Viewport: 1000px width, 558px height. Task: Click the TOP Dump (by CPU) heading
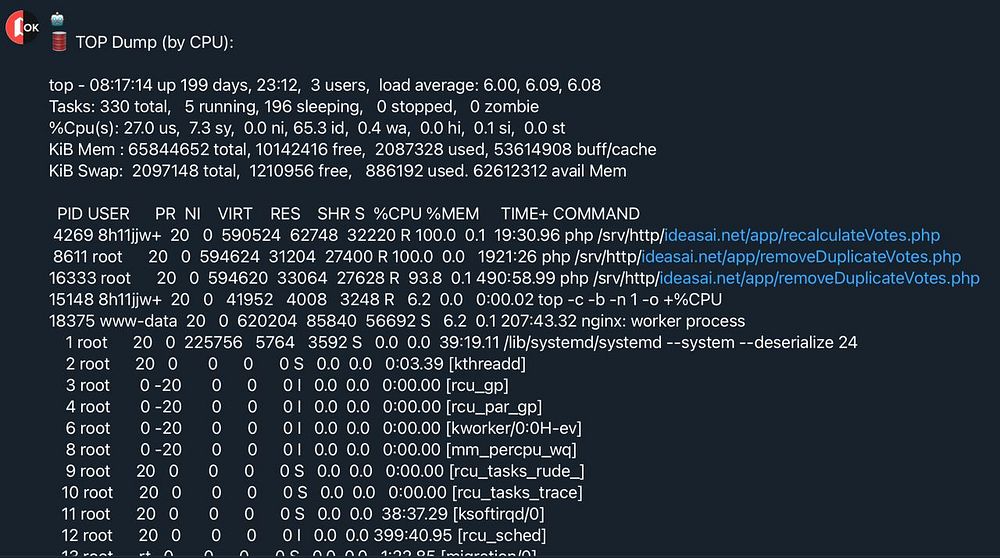pyautogui.click(x=154, y=43)
